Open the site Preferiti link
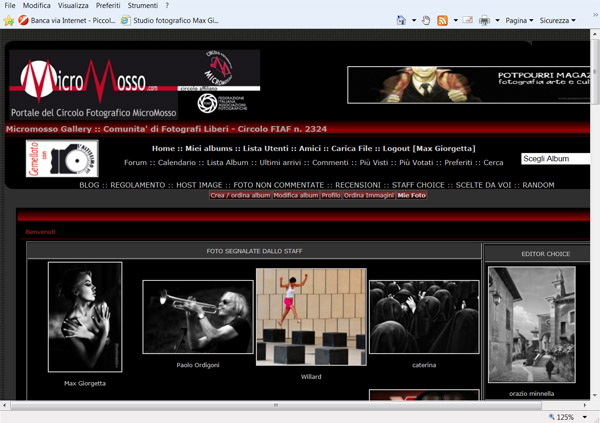Screen dimensions: 600x423 coord(458,163)
